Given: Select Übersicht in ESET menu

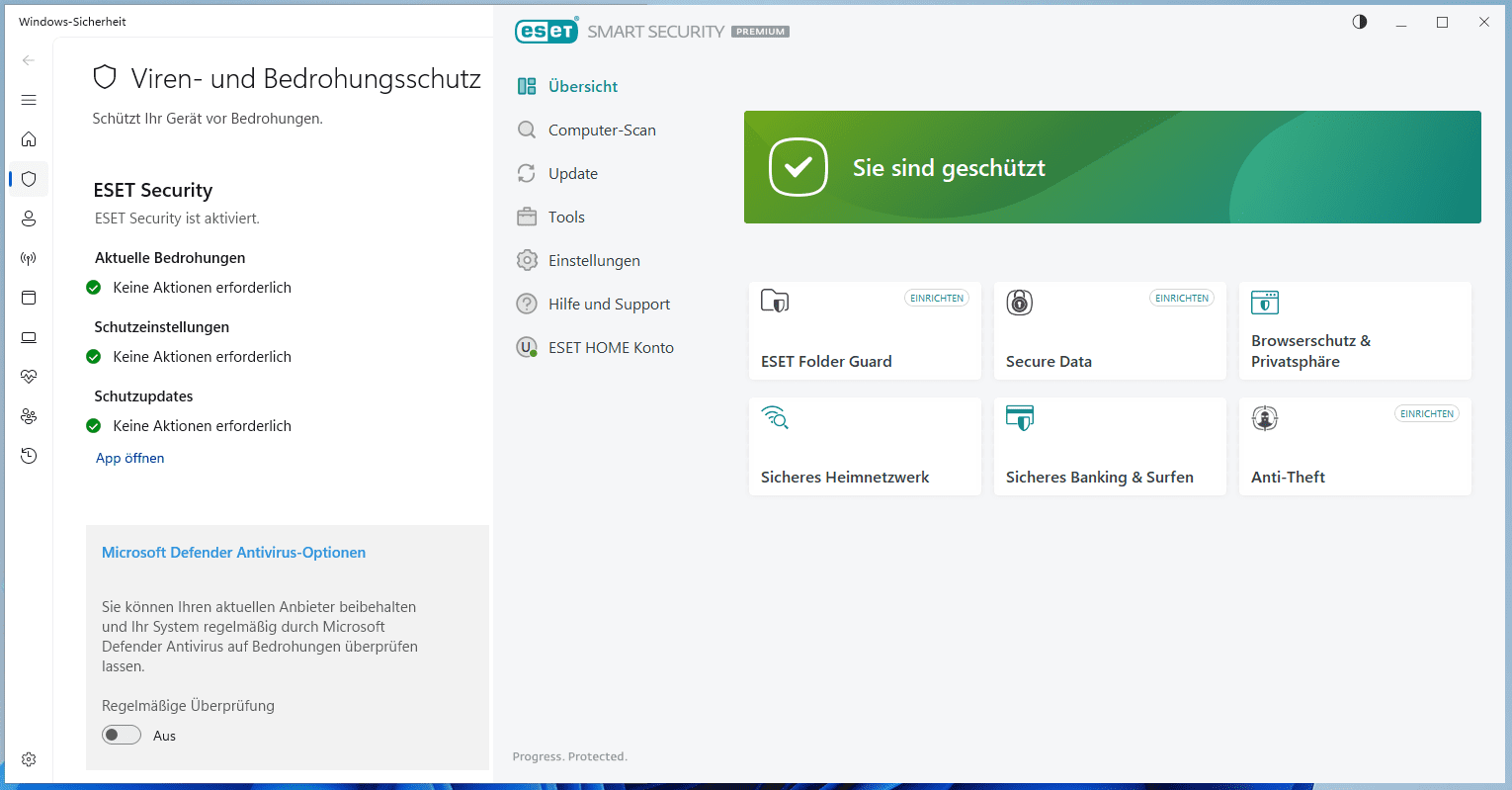Looking at the screenshot, I should point(583,86).
